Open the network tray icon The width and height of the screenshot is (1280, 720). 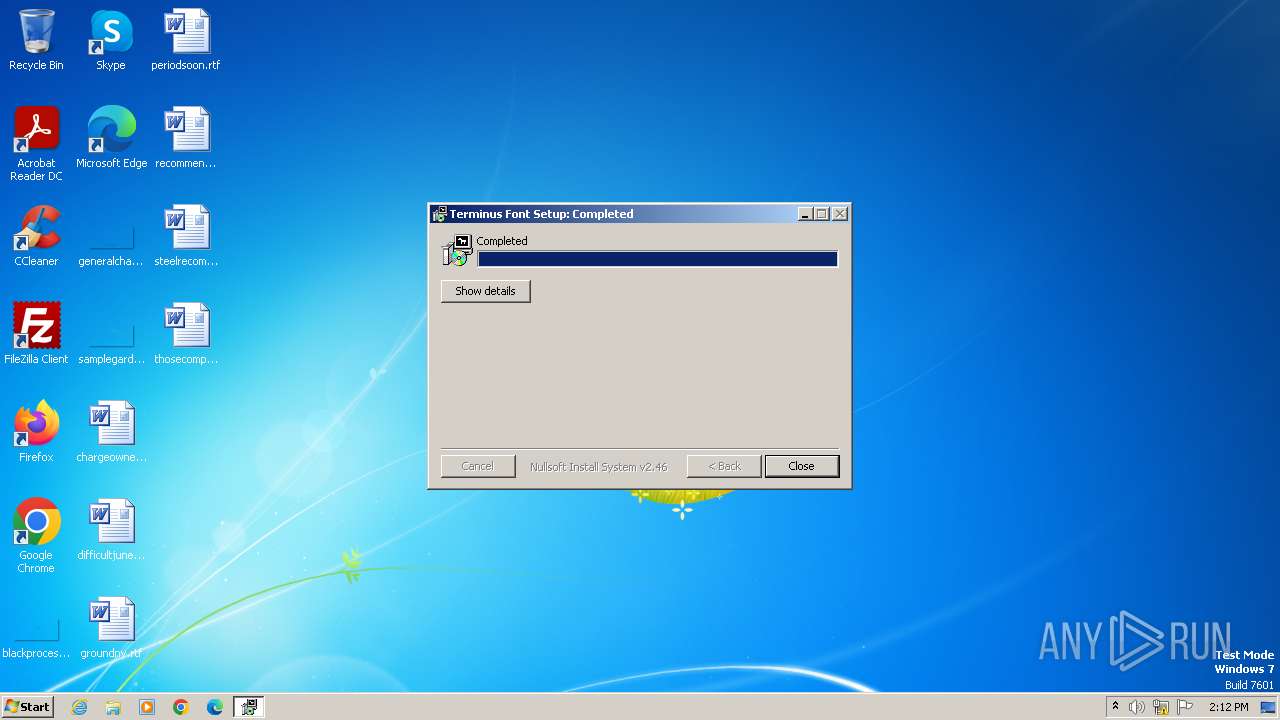(1161, 707)
